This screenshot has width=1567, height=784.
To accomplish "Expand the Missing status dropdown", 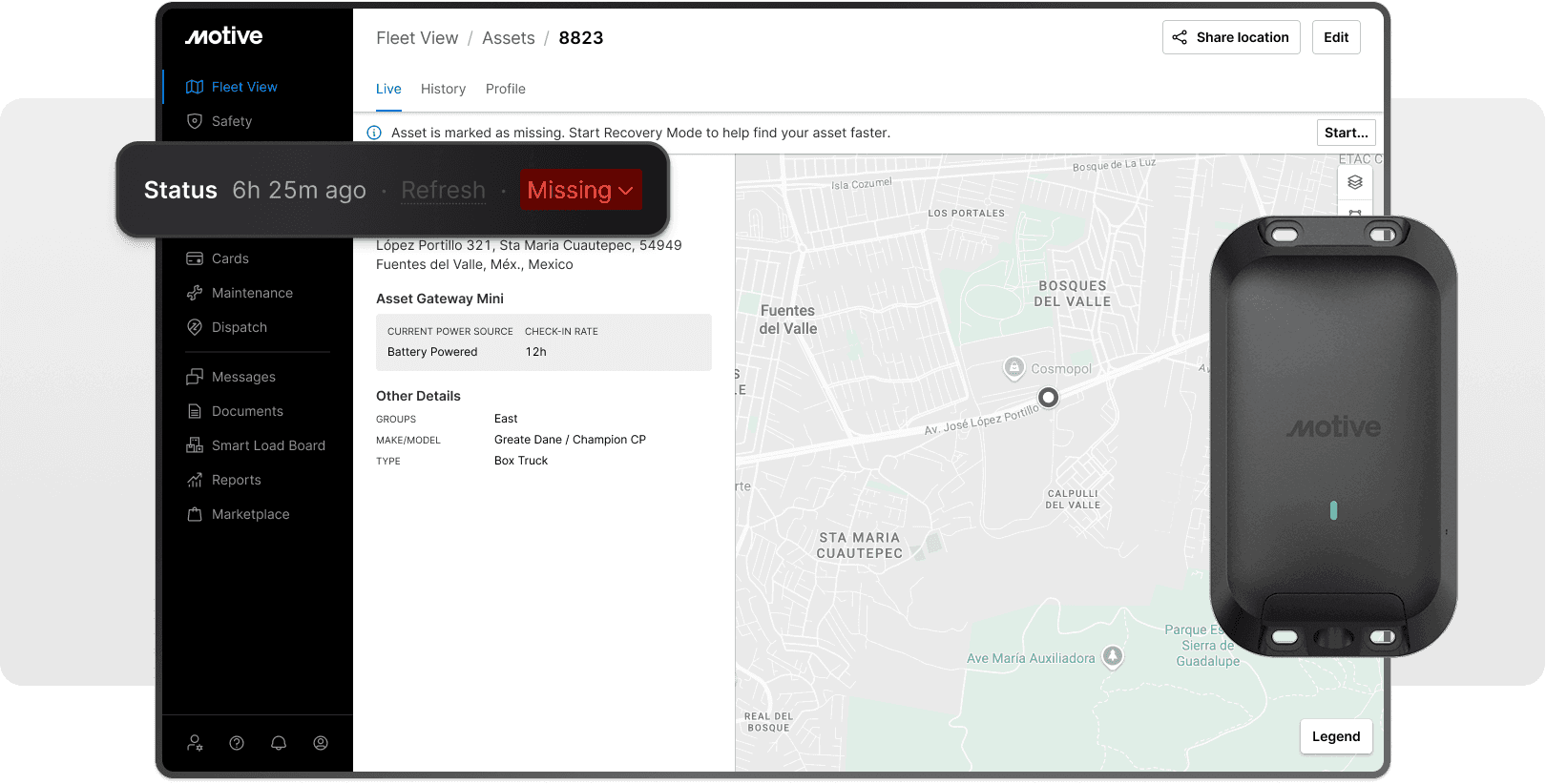I will 580,190.
